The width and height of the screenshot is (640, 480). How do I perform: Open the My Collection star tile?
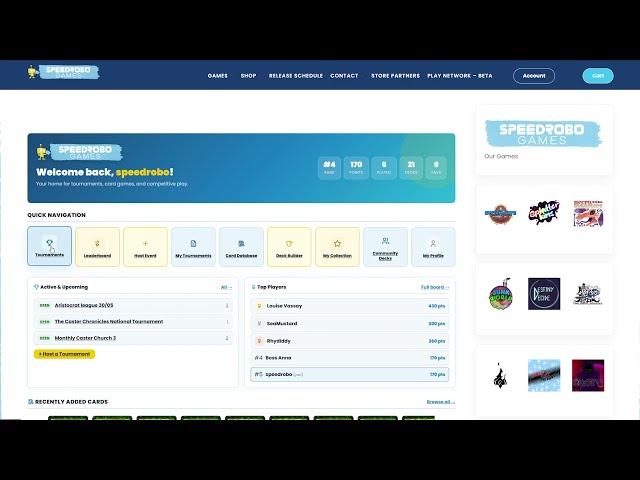click(x=337, y=247)
